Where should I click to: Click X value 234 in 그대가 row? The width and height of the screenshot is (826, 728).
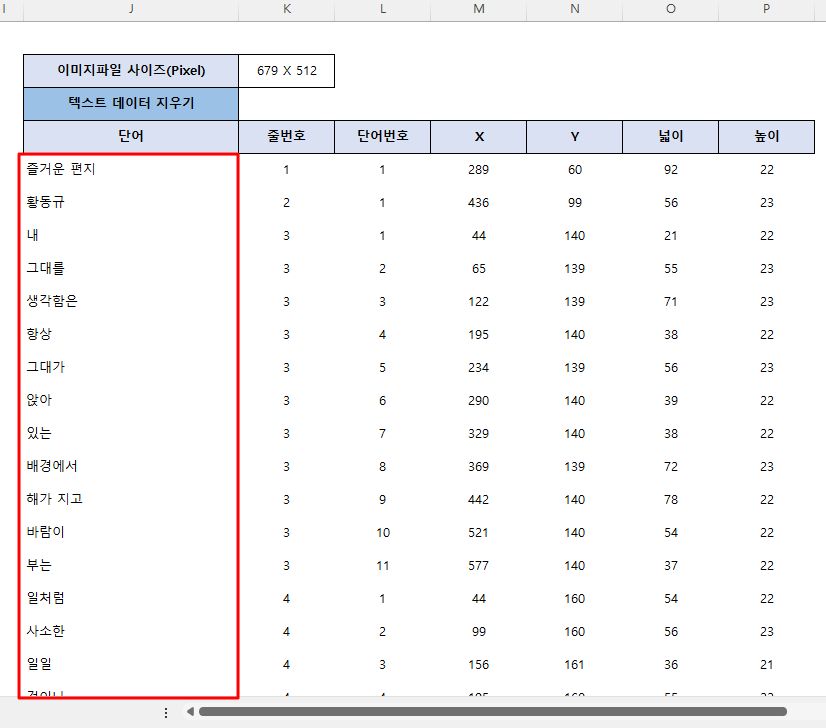[478, 368]
